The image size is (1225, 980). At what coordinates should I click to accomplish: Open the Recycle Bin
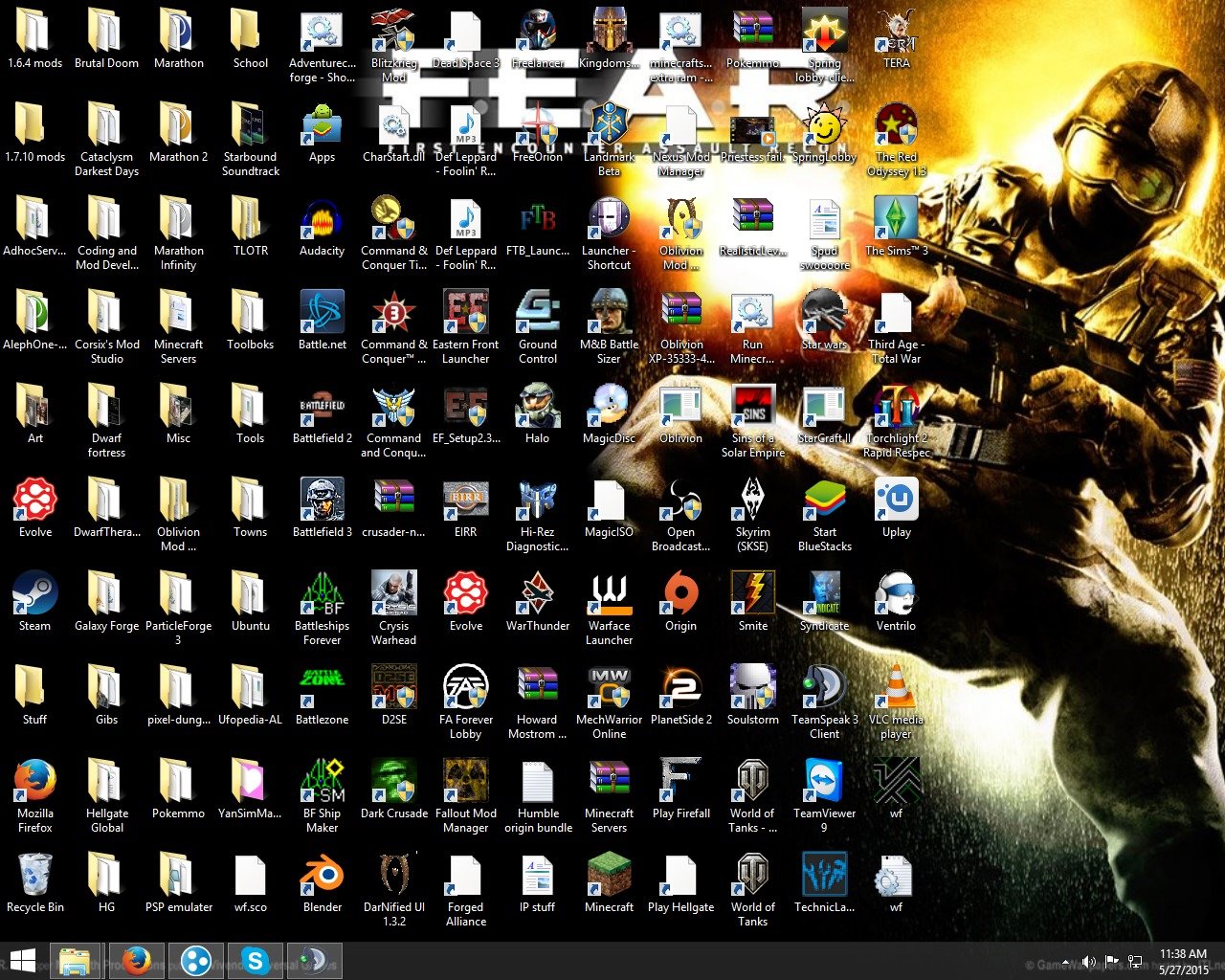point(35,874)
